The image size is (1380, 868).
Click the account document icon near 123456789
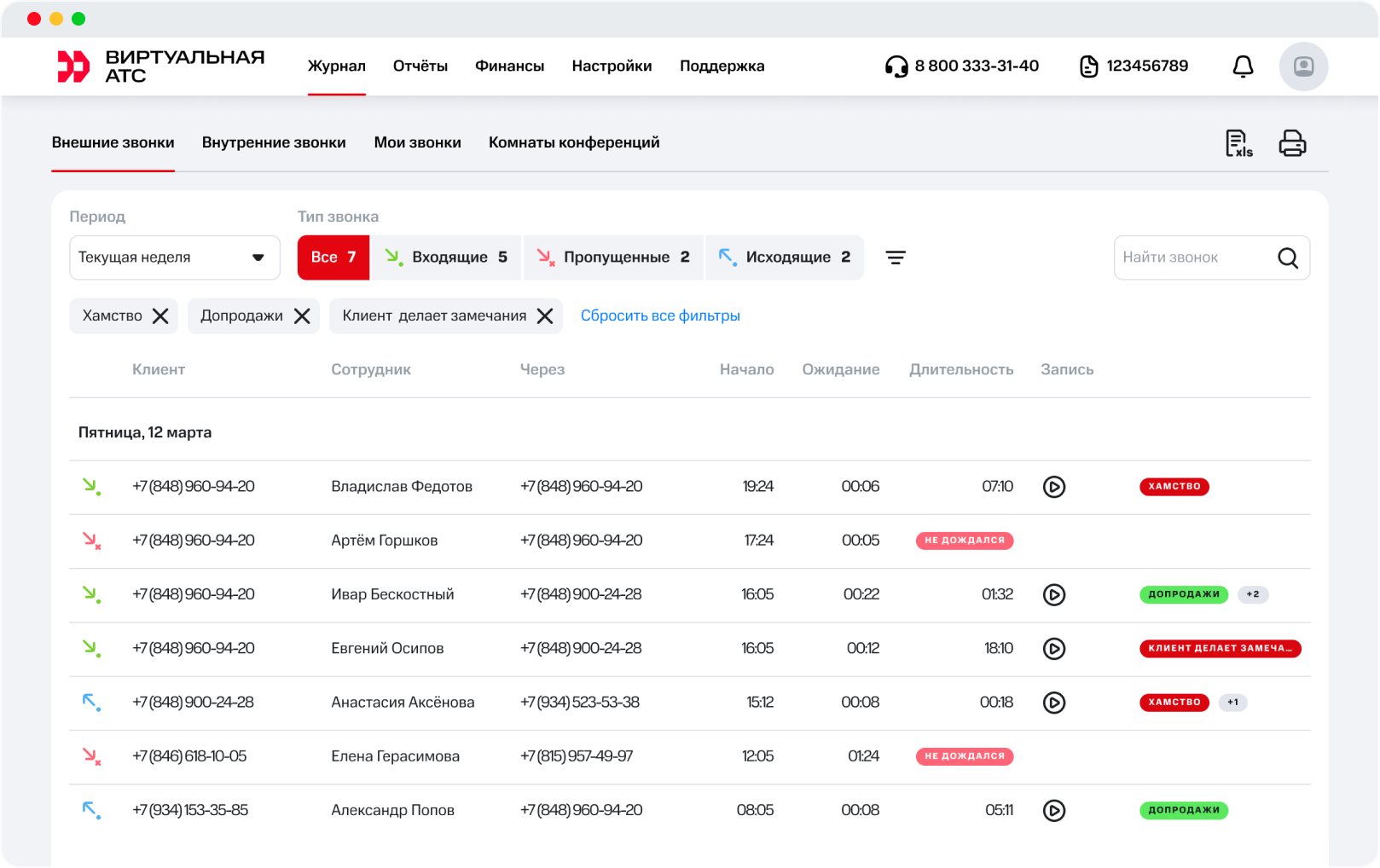click(x=1089, y=67)
